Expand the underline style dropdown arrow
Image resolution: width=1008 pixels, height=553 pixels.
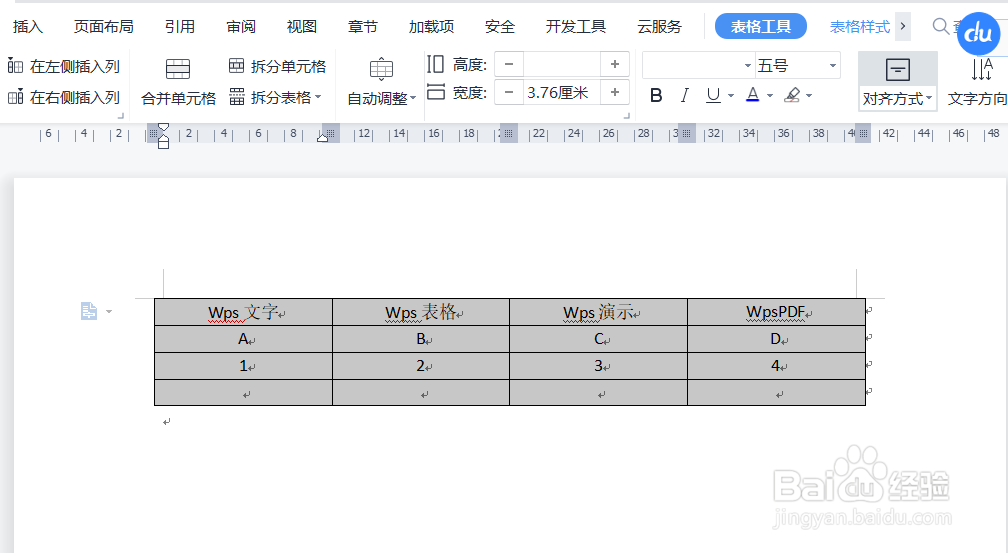coord(731,96)
